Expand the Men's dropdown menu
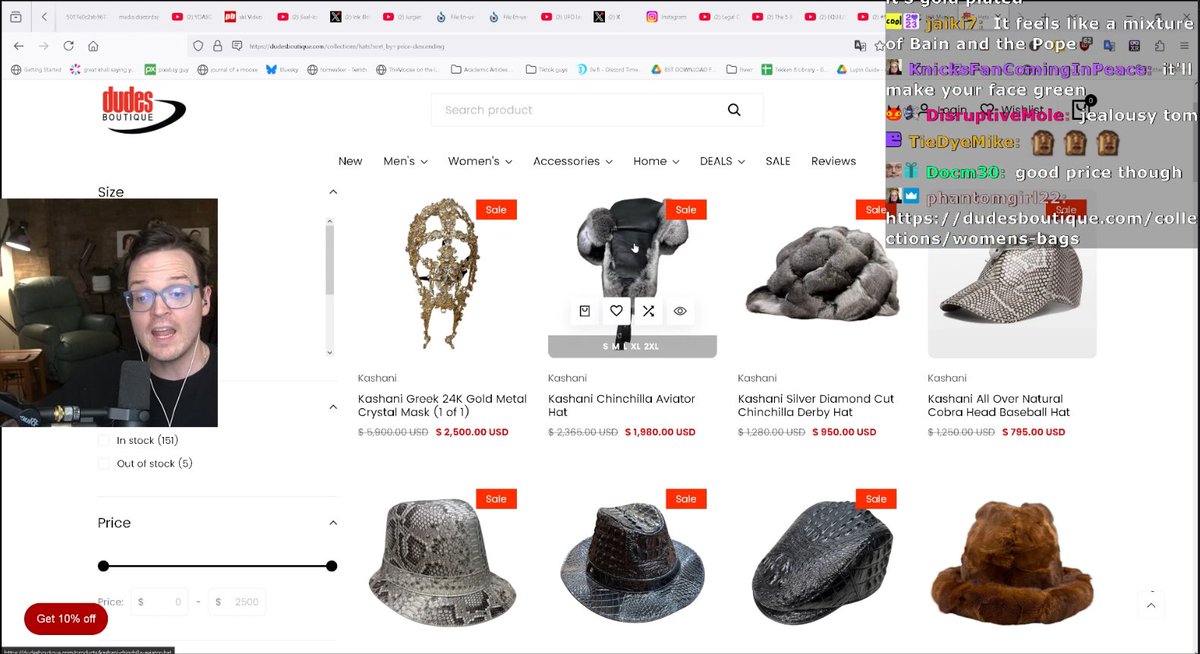1200x654 pixels. tap(405, 161)
